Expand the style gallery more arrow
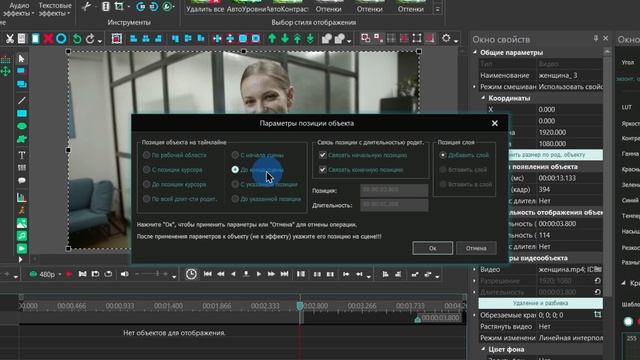Screen dimensions: 640x360 (x=438, y=9)
